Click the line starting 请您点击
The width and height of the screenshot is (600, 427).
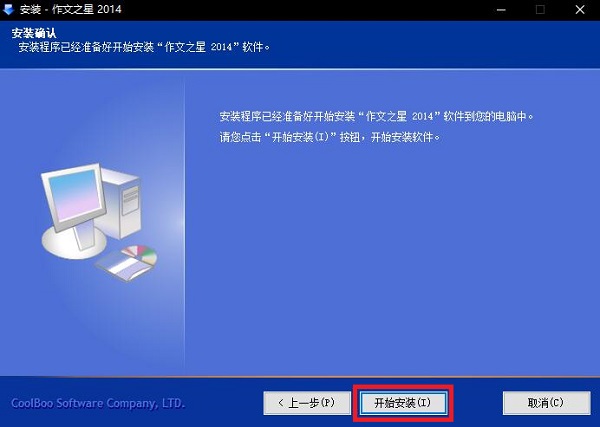tap(330, 137)
